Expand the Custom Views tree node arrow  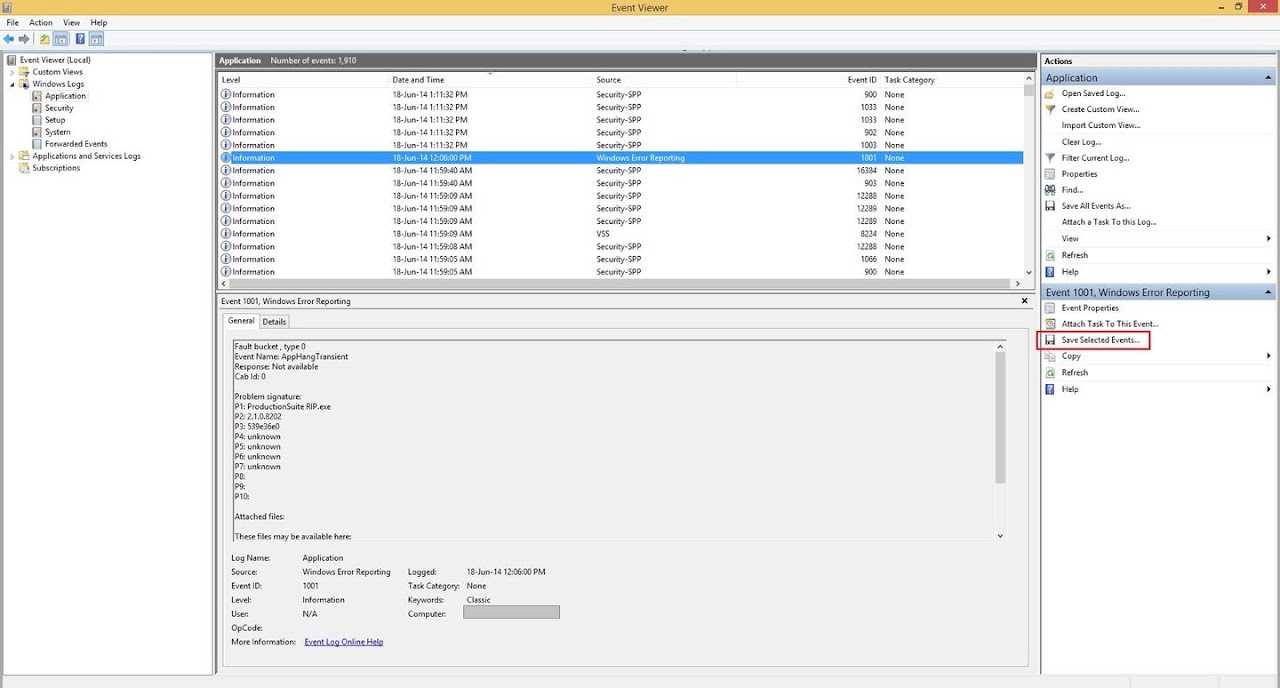(x=13, y=72)
